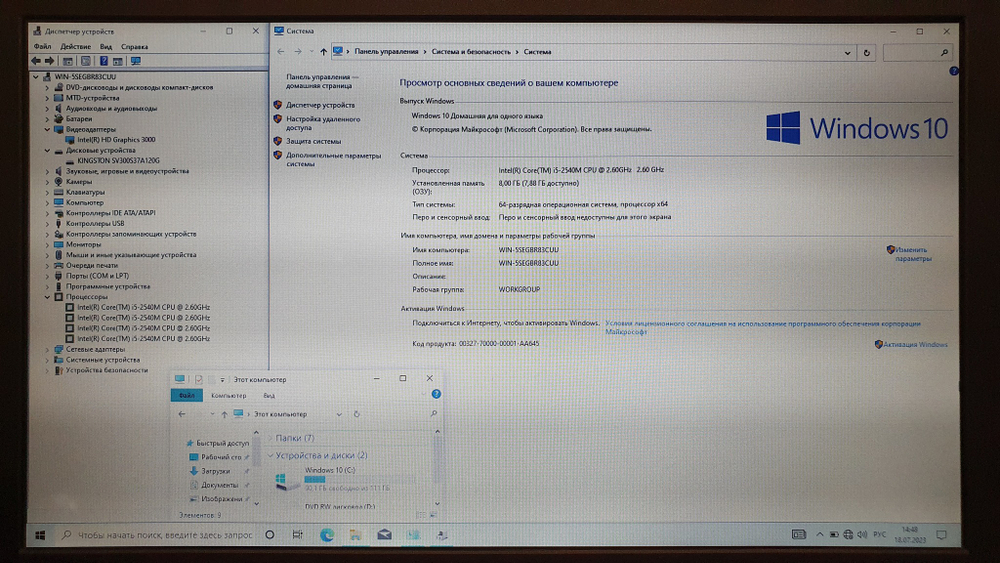Click Быстрый доступ in Explorer sidebar

point(223,443)
